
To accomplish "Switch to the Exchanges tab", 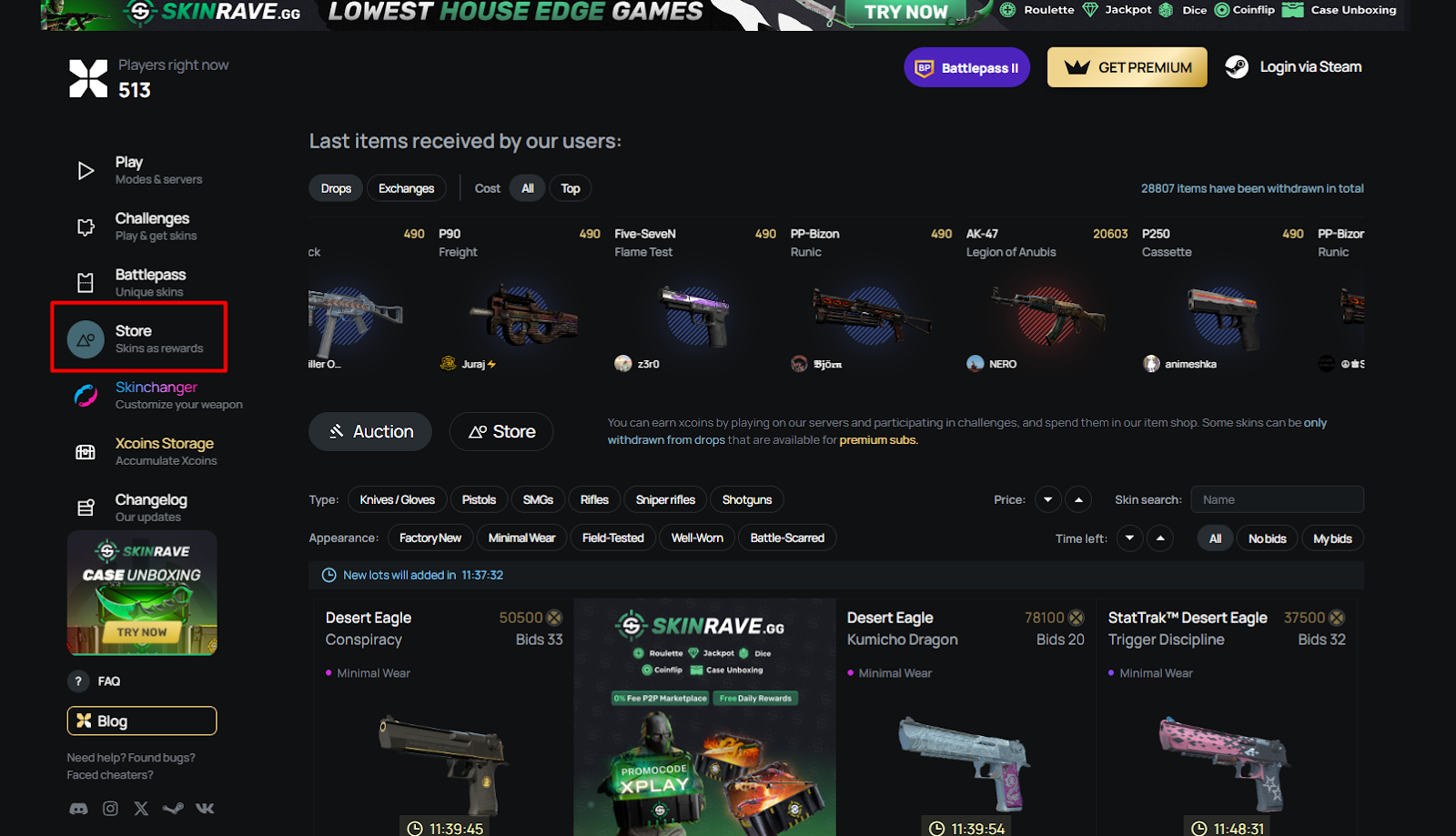I will click(x=406, y=188).
